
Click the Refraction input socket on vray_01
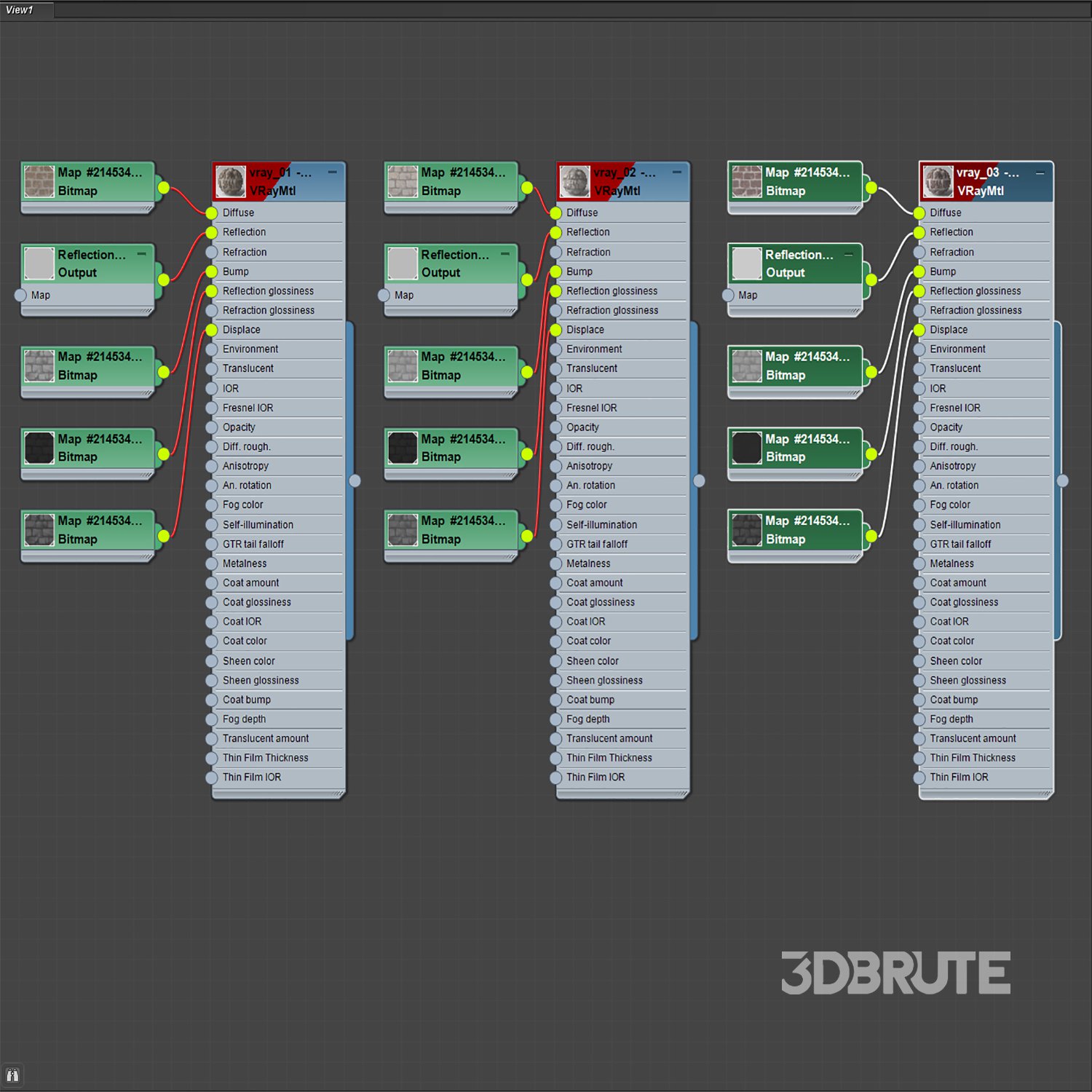212,252
